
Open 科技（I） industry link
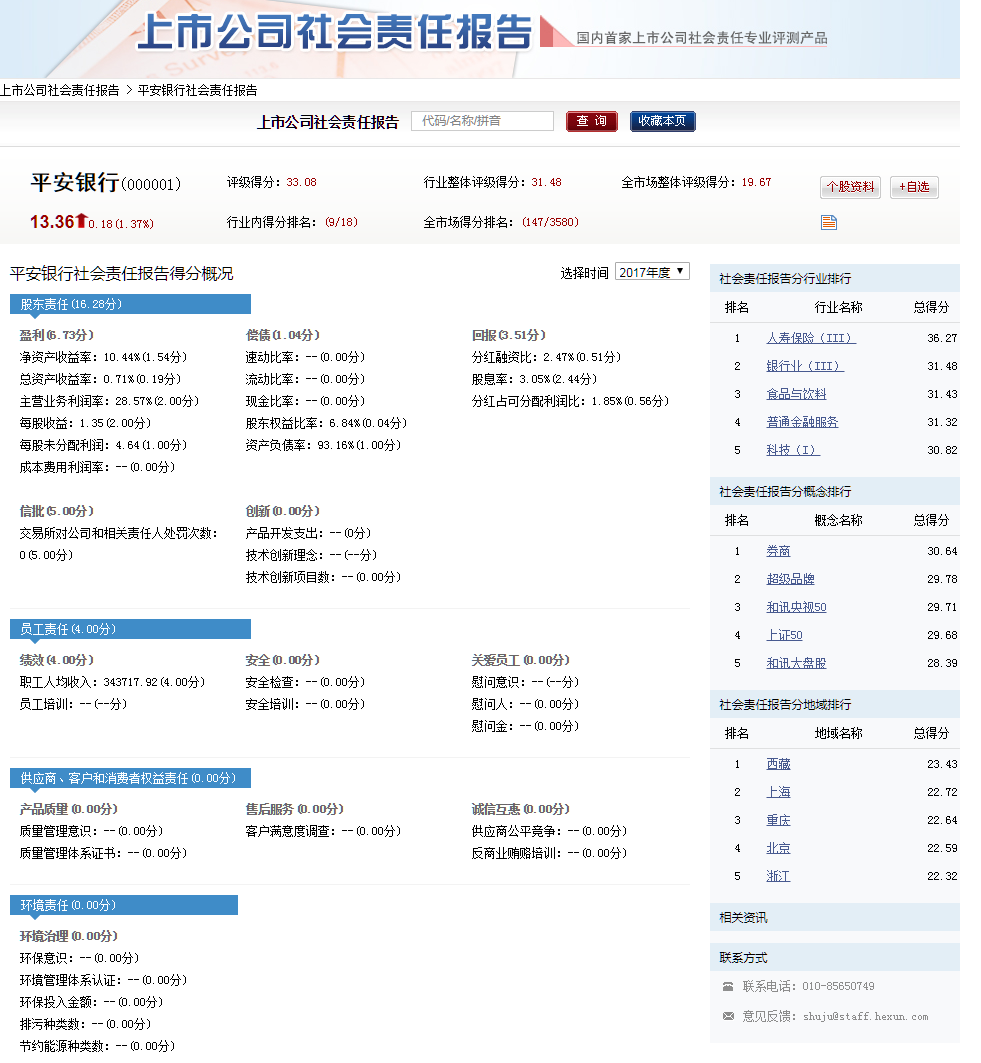point(793,450)
